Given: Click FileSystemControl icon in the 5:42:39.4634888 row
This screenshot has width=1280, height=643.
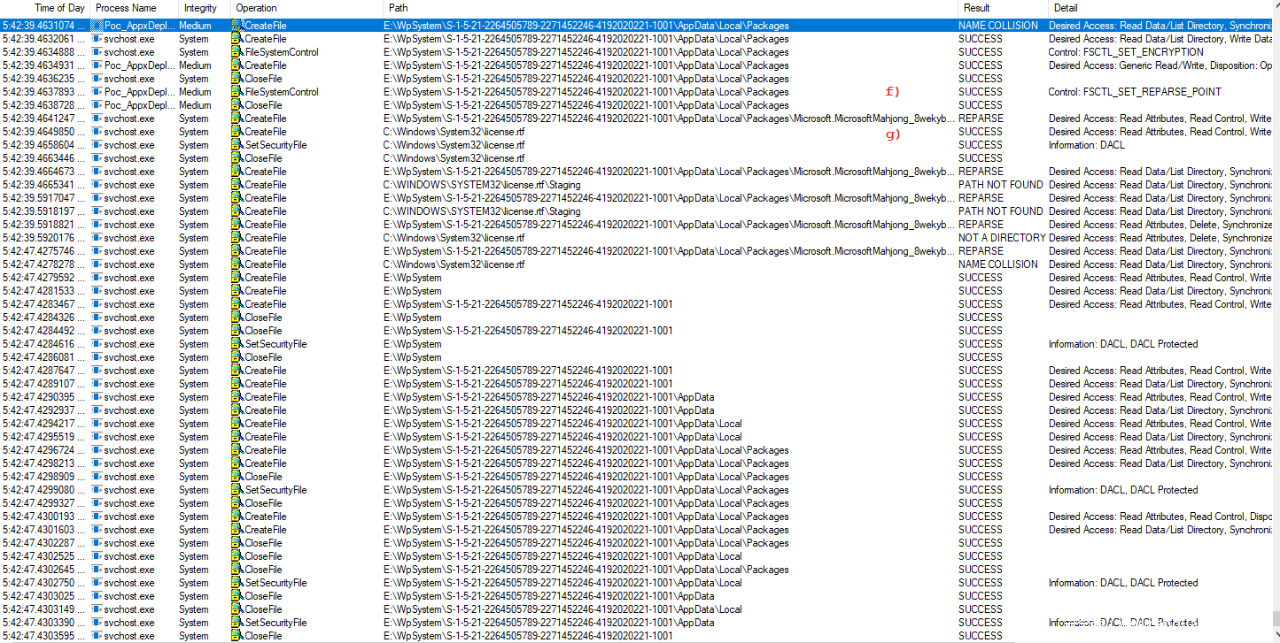Looking at the screenshot, I should coord(237,52).
